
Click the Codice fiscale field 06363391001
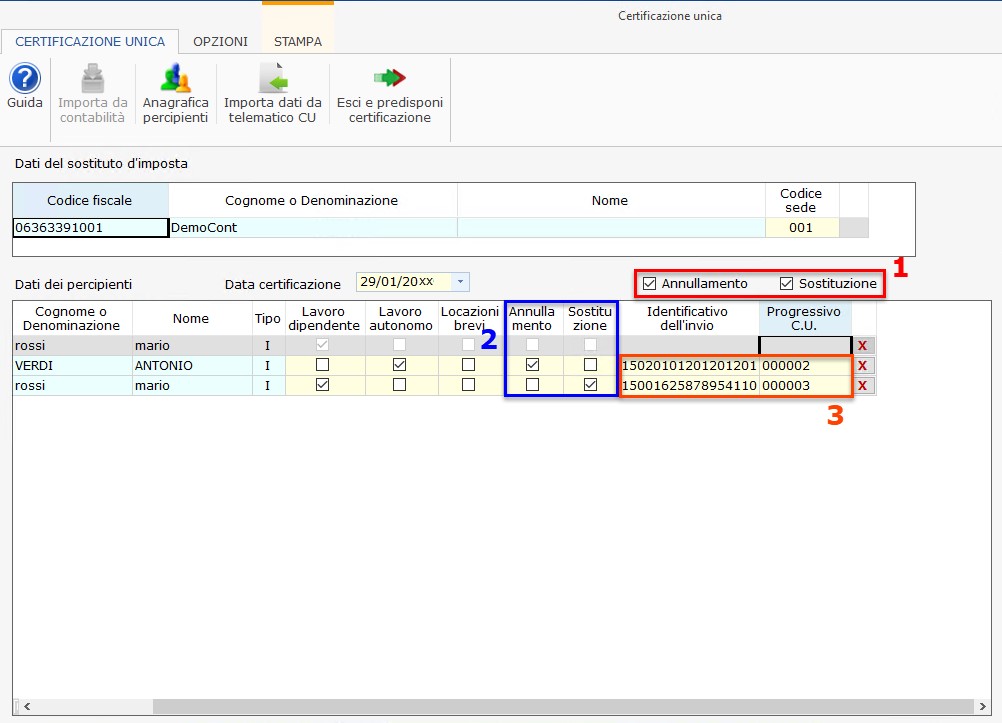tap(90, 228)
